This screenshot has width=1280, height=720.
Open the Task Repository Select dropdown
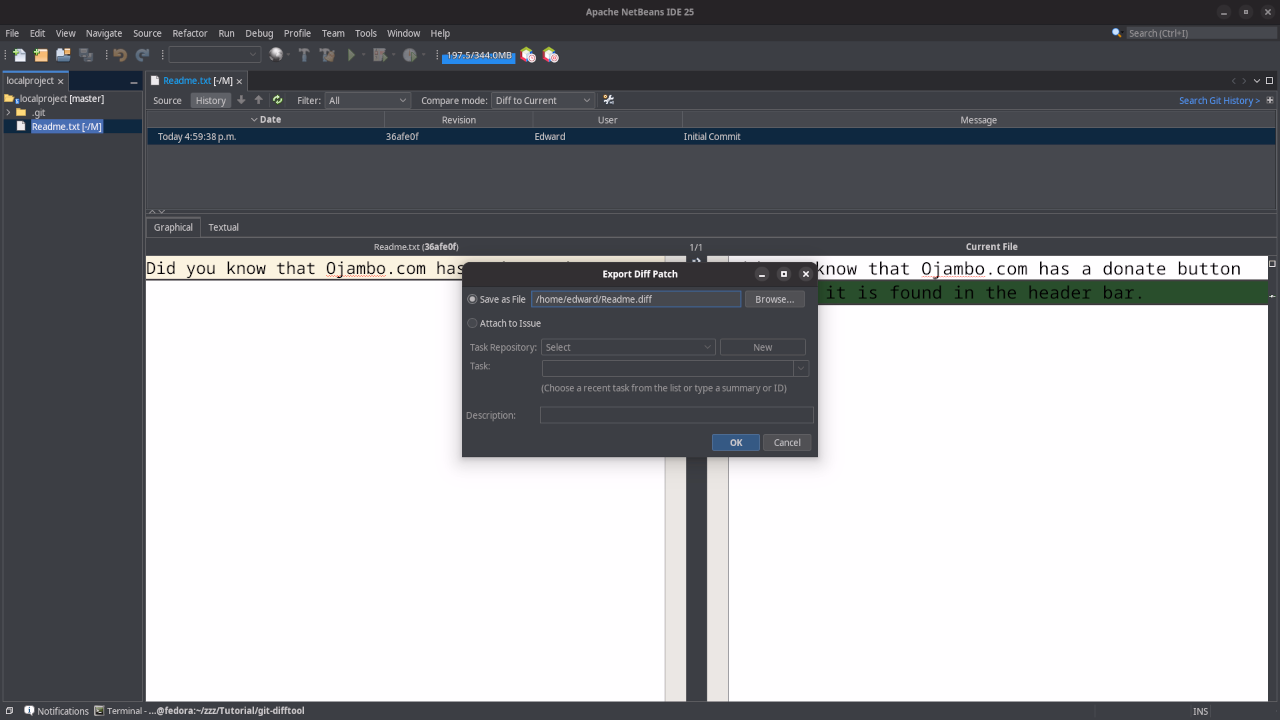tap(628, 347)
